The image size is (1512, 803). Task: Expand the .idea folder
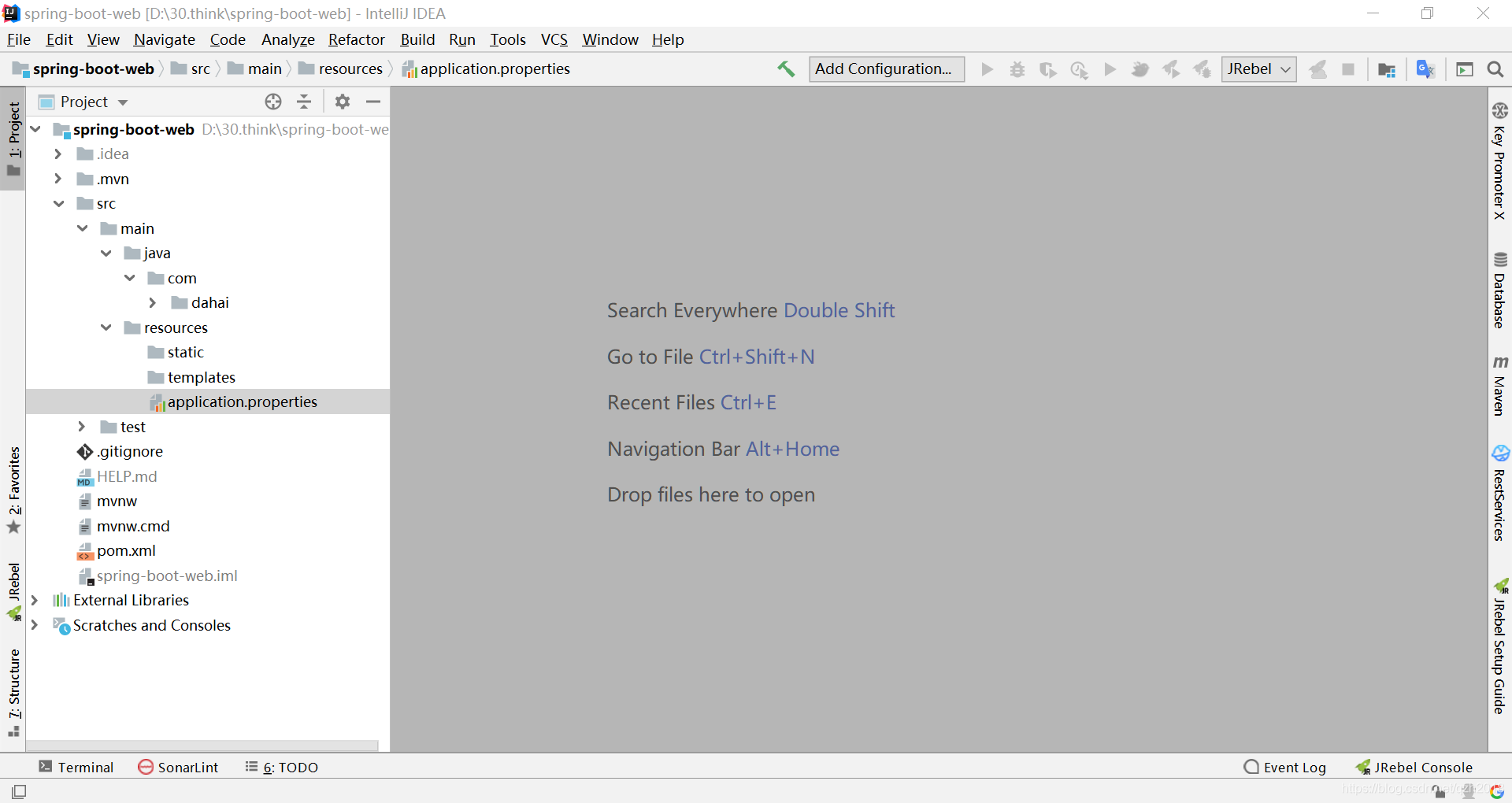pos(58,154)
